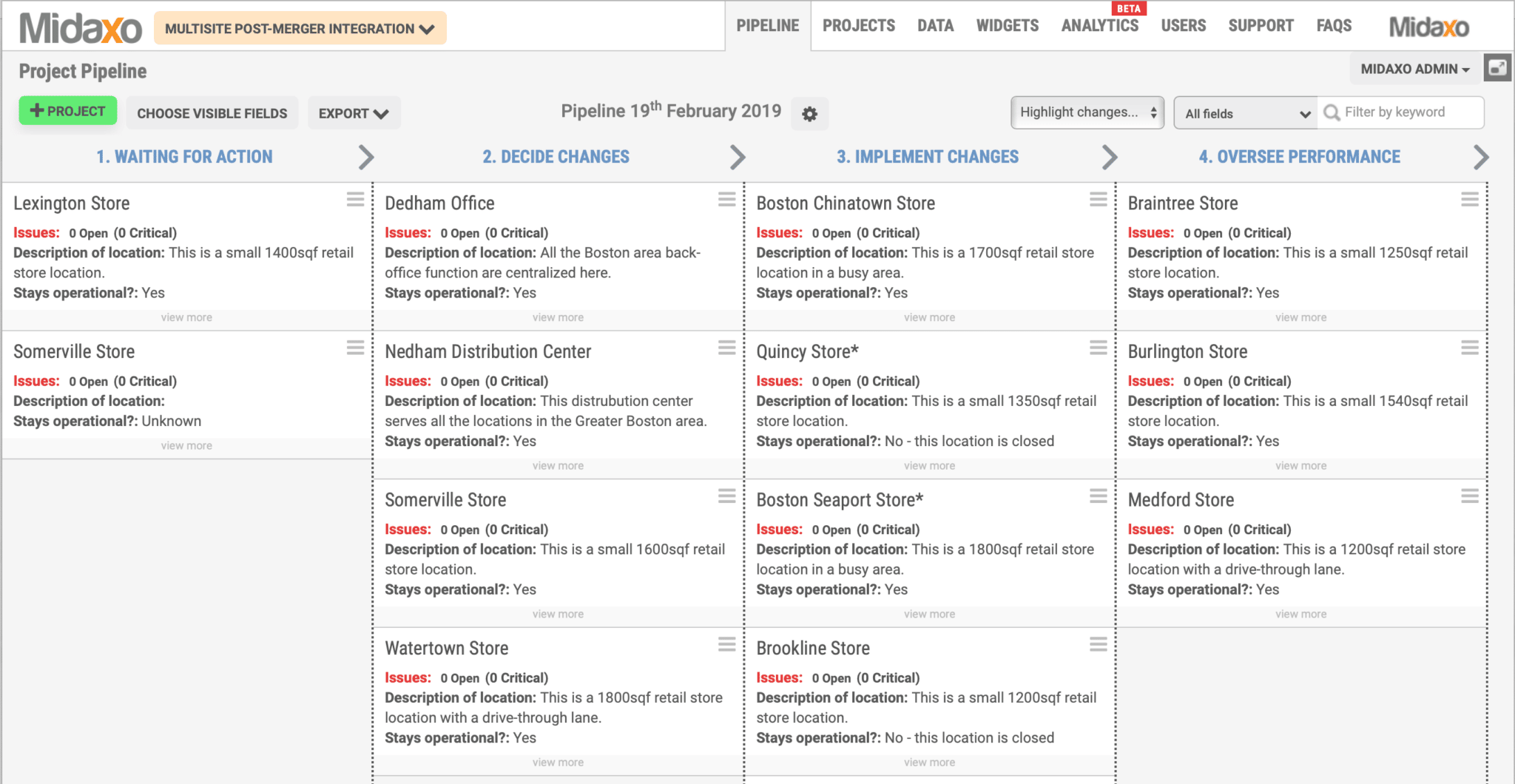Switch to the Pipeline tab
This screenshot has height=784, width=1515.
(768, 26)
